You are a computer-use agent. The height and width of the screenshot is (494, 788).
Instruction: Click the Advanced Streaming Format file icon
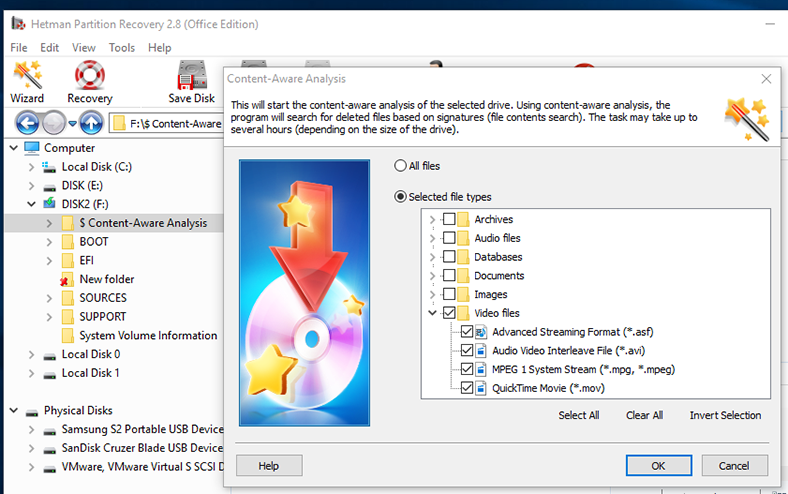[x=481, y=332]
